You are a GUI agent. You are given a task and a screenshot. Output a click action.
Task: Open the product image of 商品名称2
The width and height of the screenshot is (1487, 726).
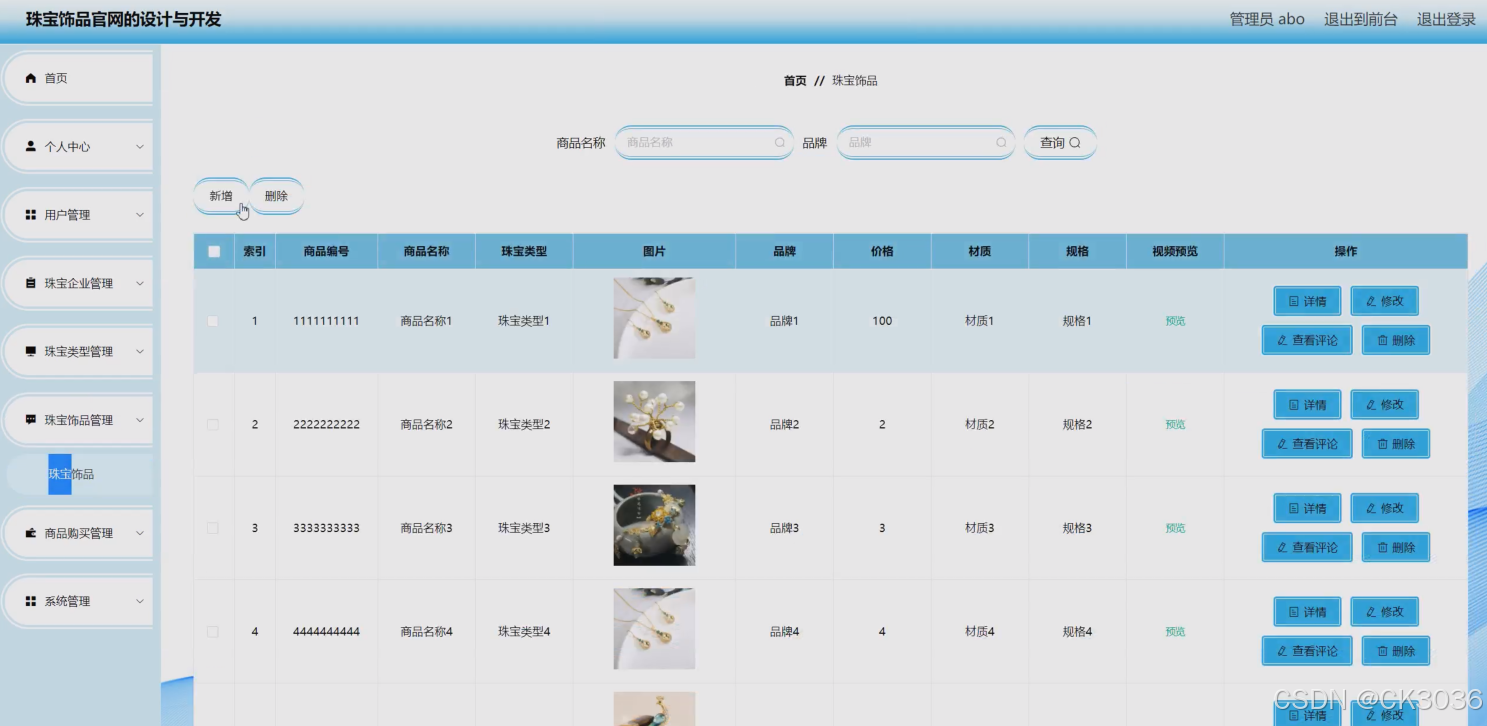click(x=654, y=422)
